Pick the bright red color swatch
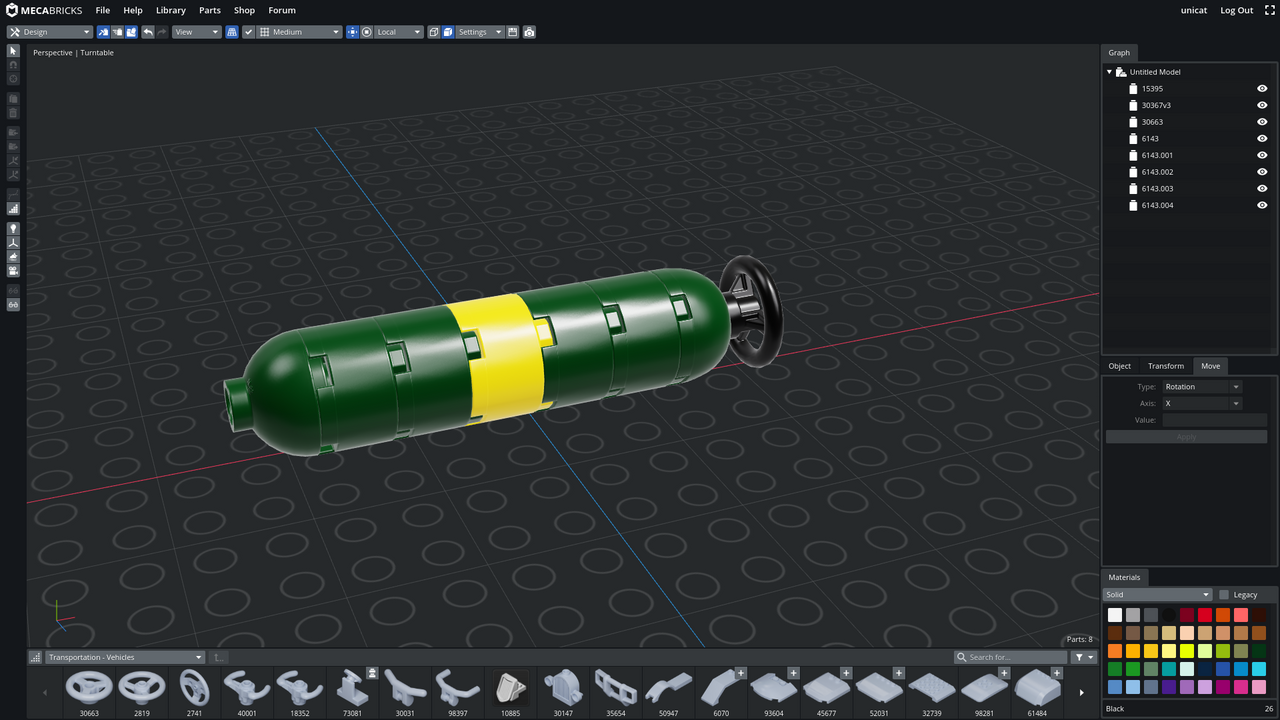 (1205, 615)
